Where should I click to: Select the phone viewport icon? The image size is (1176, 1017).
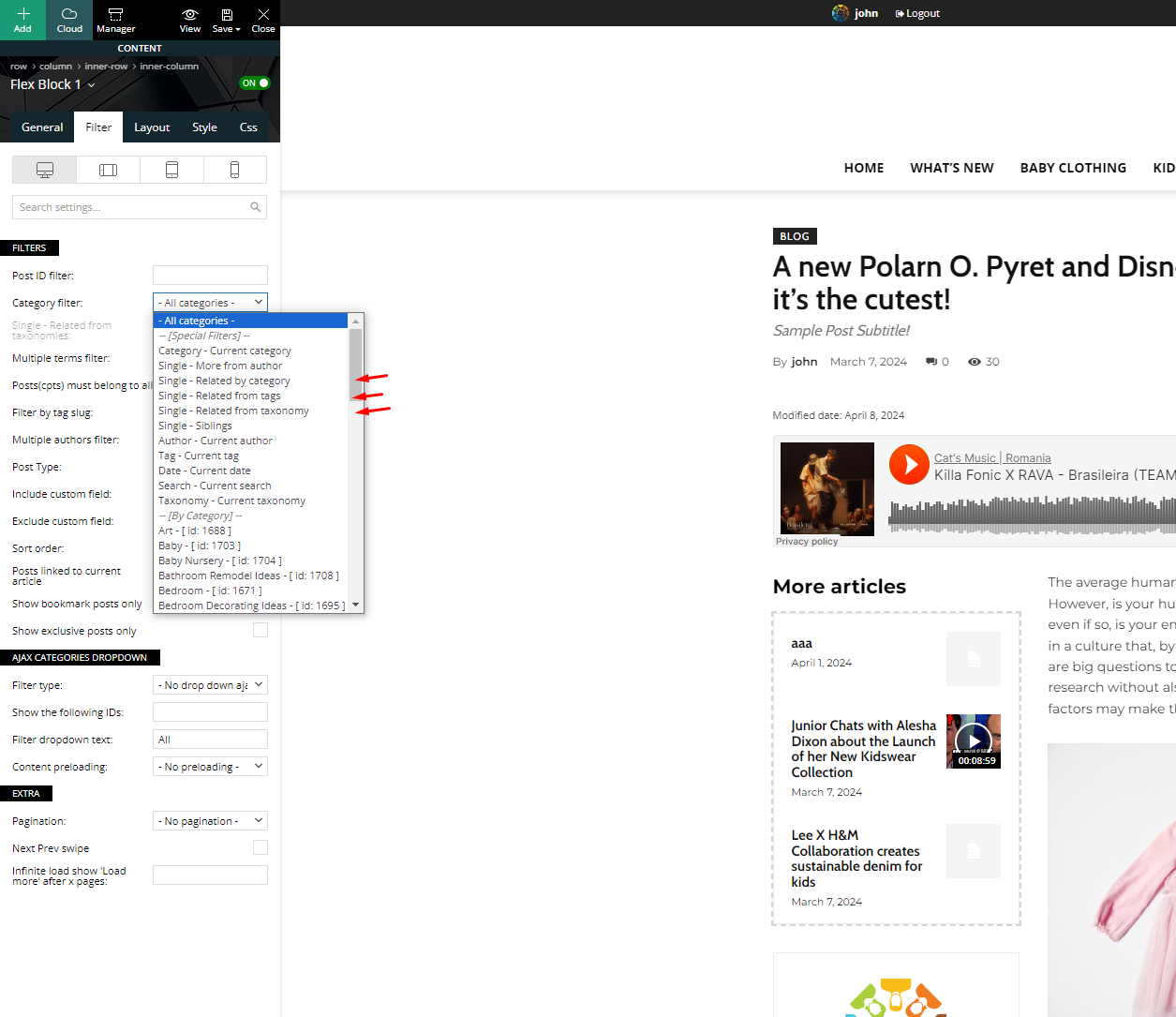(x=234, y=170)
